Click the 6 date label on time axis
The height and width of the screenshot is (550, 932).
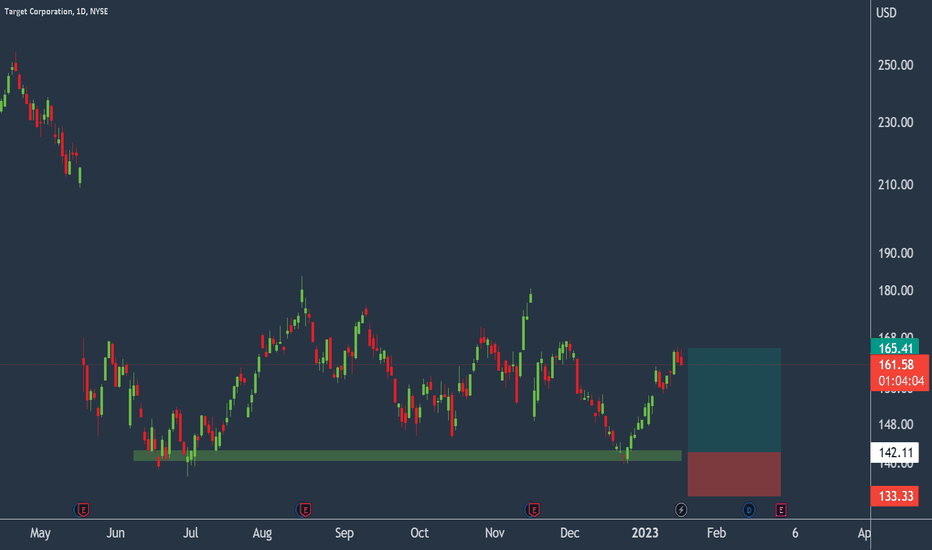[795, 533]
